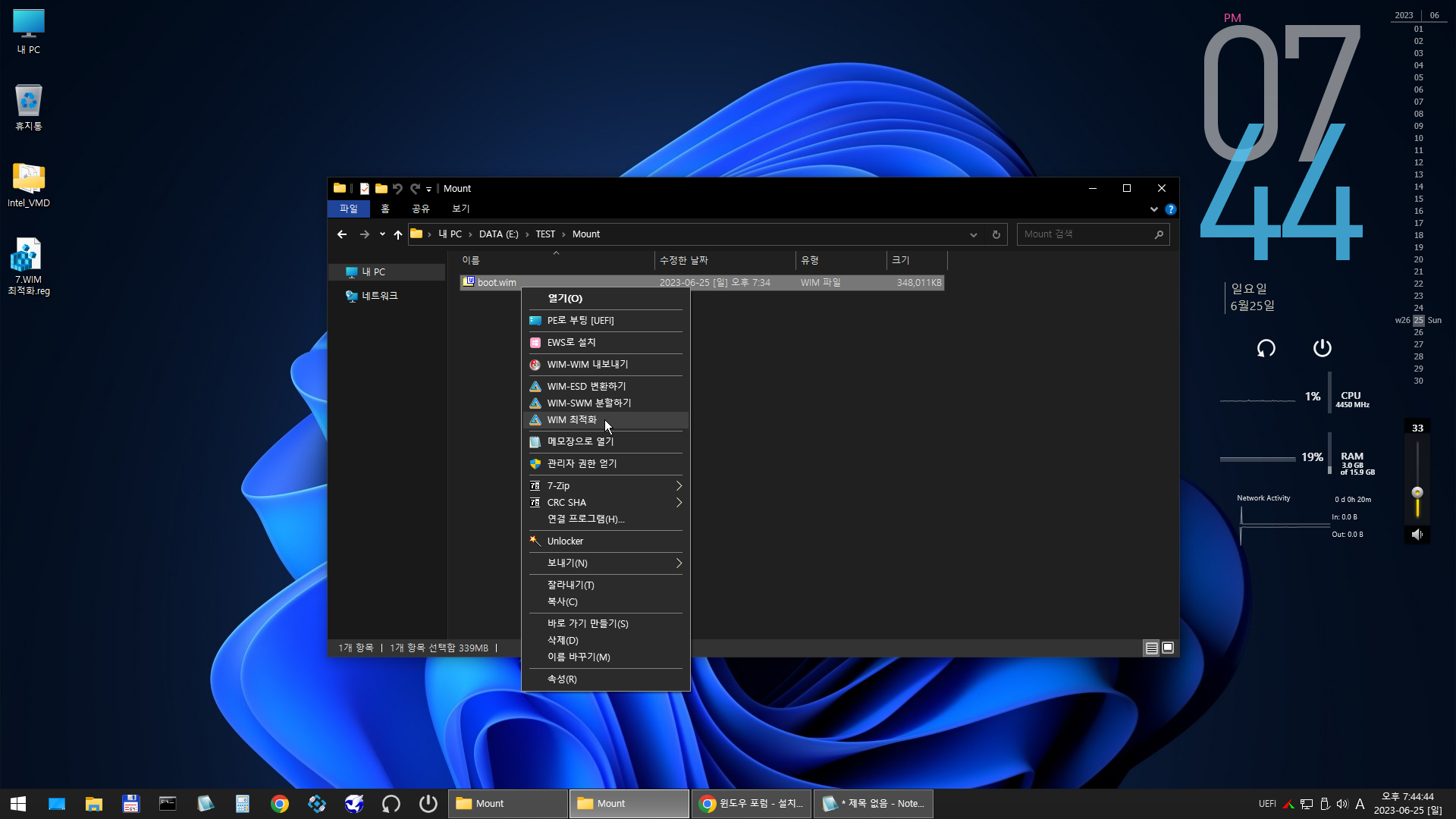Choose 메모장으로 열기 menu entry
The width and height of the screenshot is (1456, 819).
[606, 441]
